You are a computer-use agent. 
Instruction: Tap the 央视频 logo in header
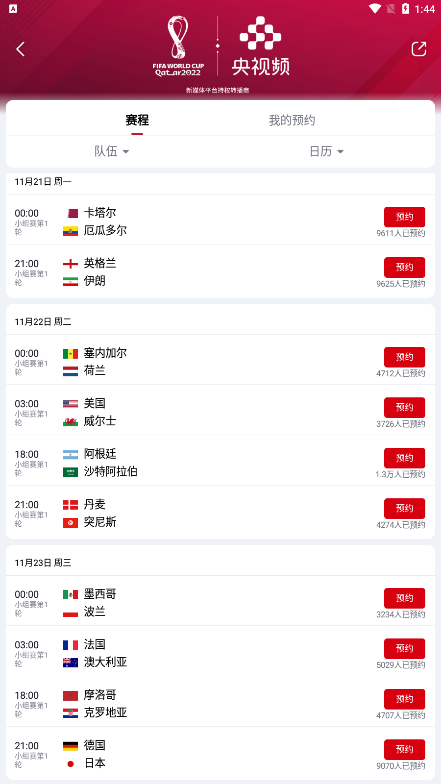point(260,46)
